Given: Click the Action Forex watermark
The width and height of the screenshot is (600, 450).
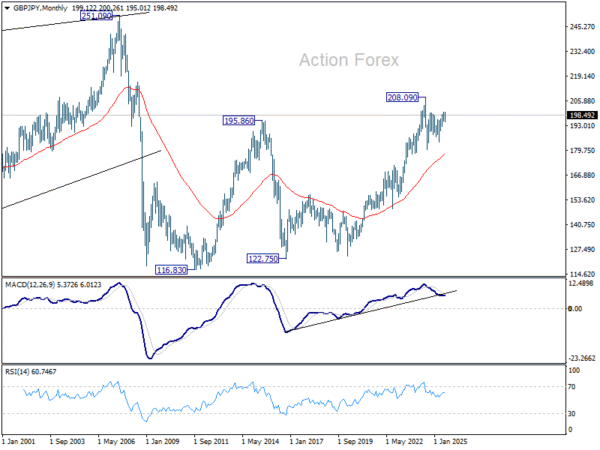Looking at the screenshot, I should (349, 60).
